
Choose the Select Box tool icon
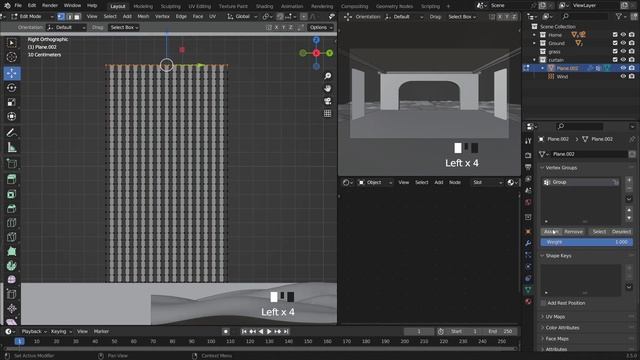(x=12, y=43)
